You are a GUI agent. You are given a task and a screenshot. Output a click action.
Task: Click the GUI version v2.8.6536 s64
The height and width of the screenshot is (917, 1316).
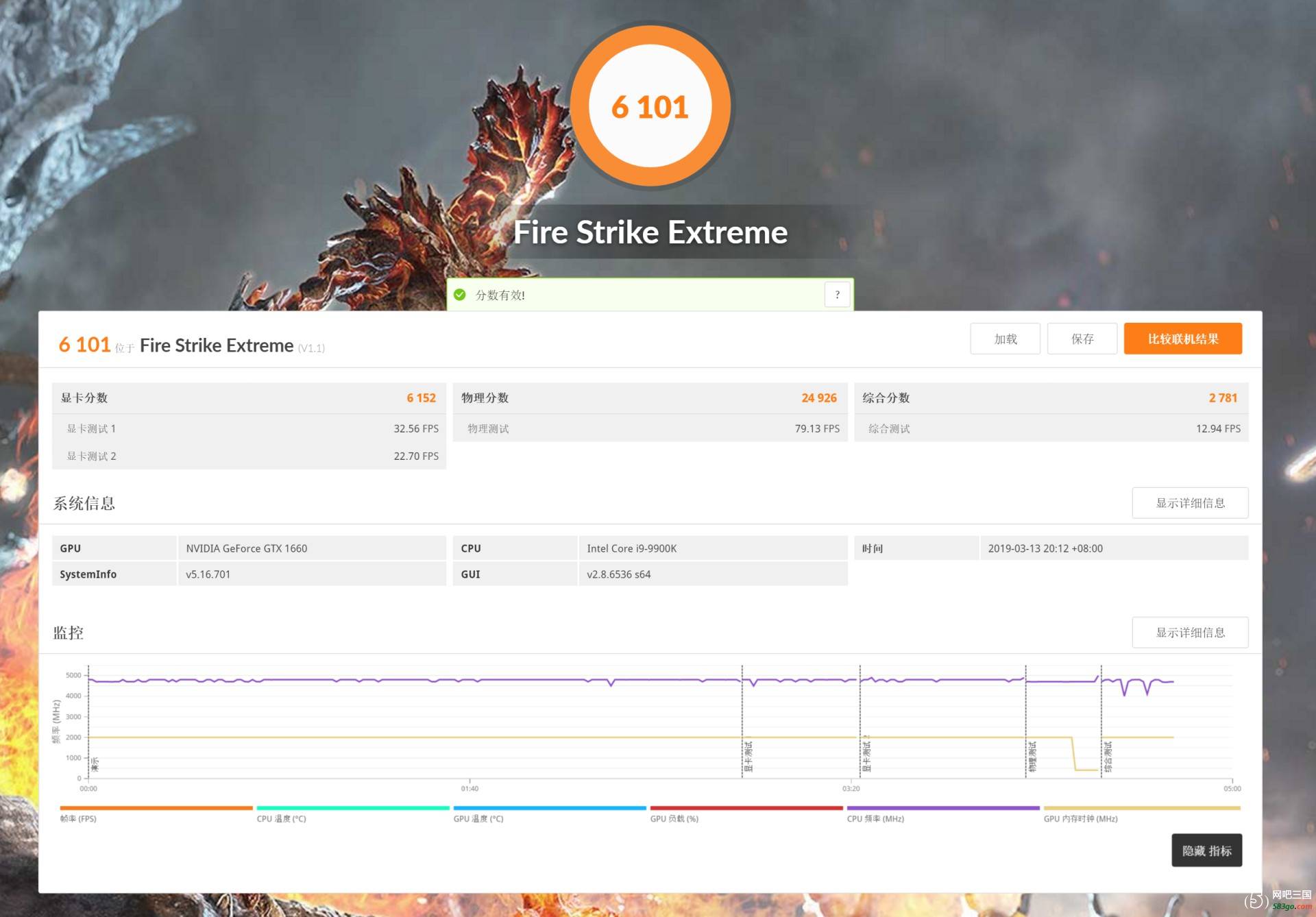[619, 574]
